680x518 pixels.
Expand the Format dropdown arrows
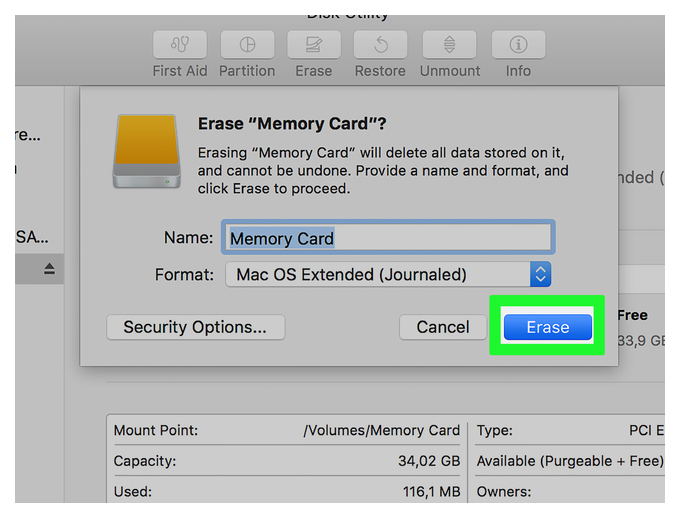click(x=540, y=274)
